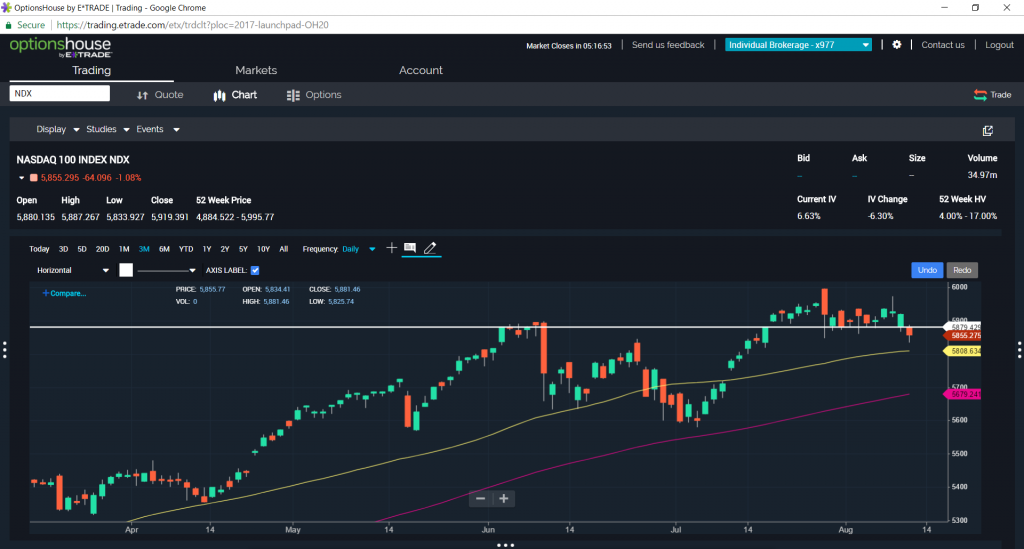
Task: Switch to the Markets tab
Action: point(256,71)
